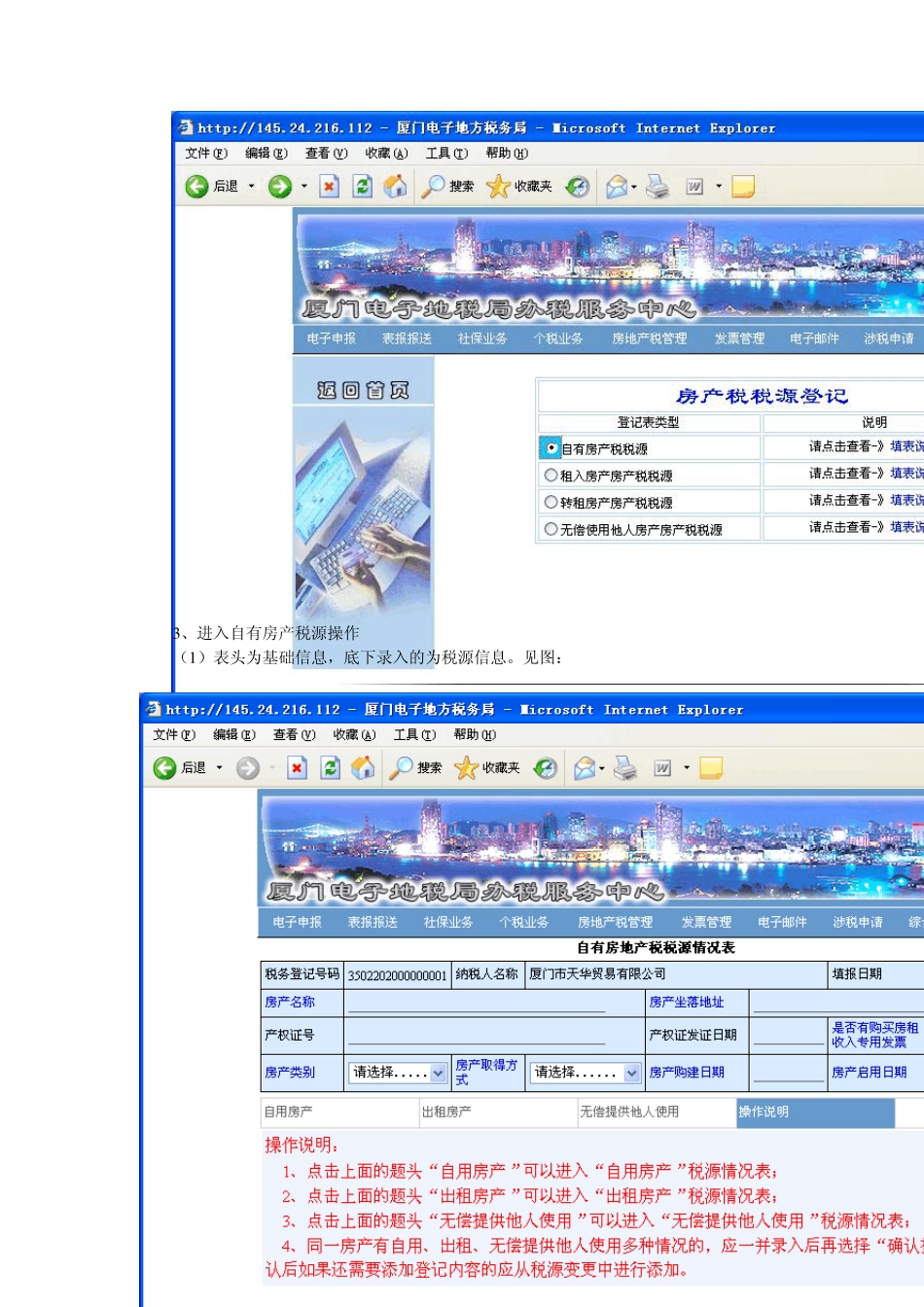The height and width of the screenshot is (1307, 924).
Task: Click the 电子邮件 link in the lower navigation bar
Action: point(782,922)
